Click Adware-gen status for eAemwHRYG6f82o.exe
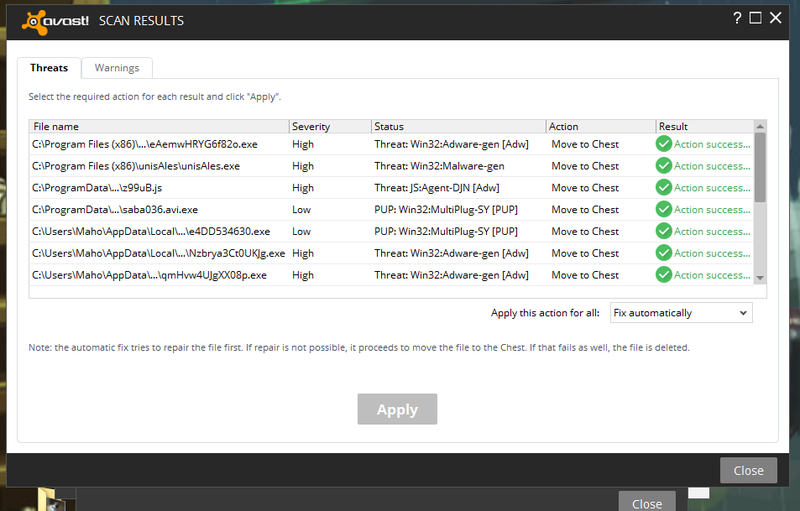This screenshot has width=800, height=511. (x=452, y=144)
